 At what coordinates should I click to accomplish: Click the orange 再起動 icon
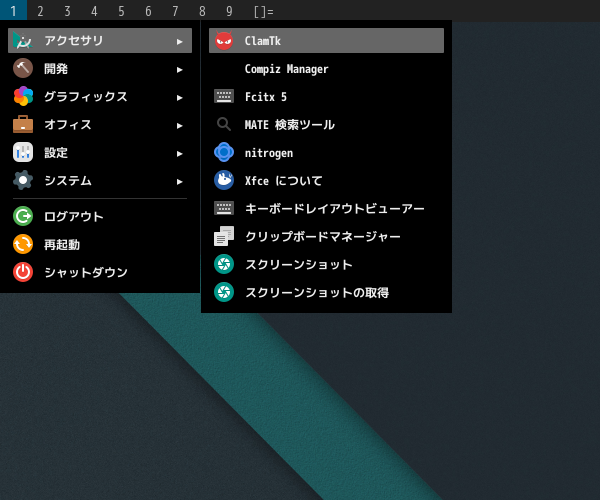pyautogui.click(x=23, y=244)
